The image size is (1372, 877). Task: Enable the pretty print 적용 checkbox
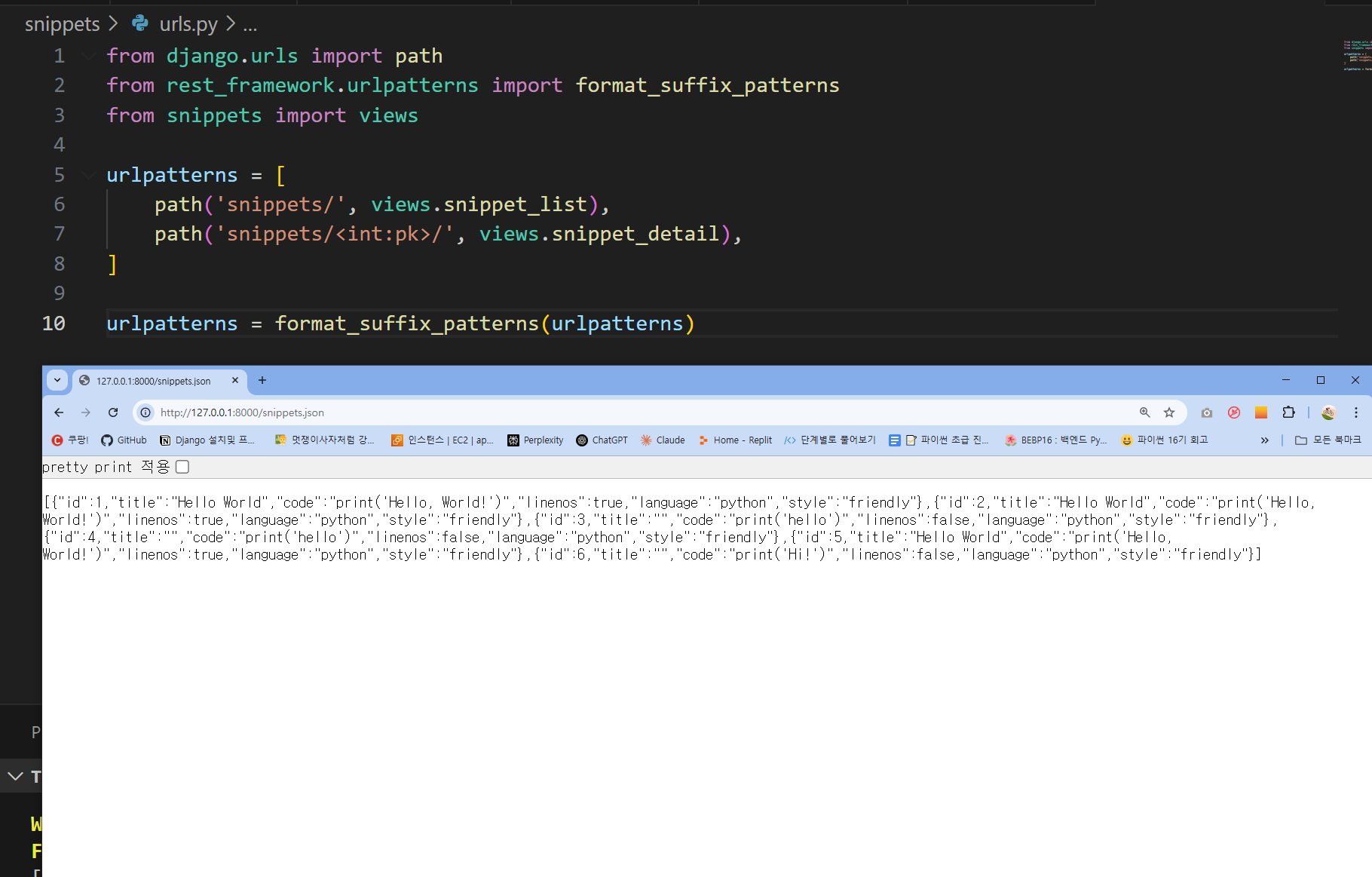tap(182, 467)
